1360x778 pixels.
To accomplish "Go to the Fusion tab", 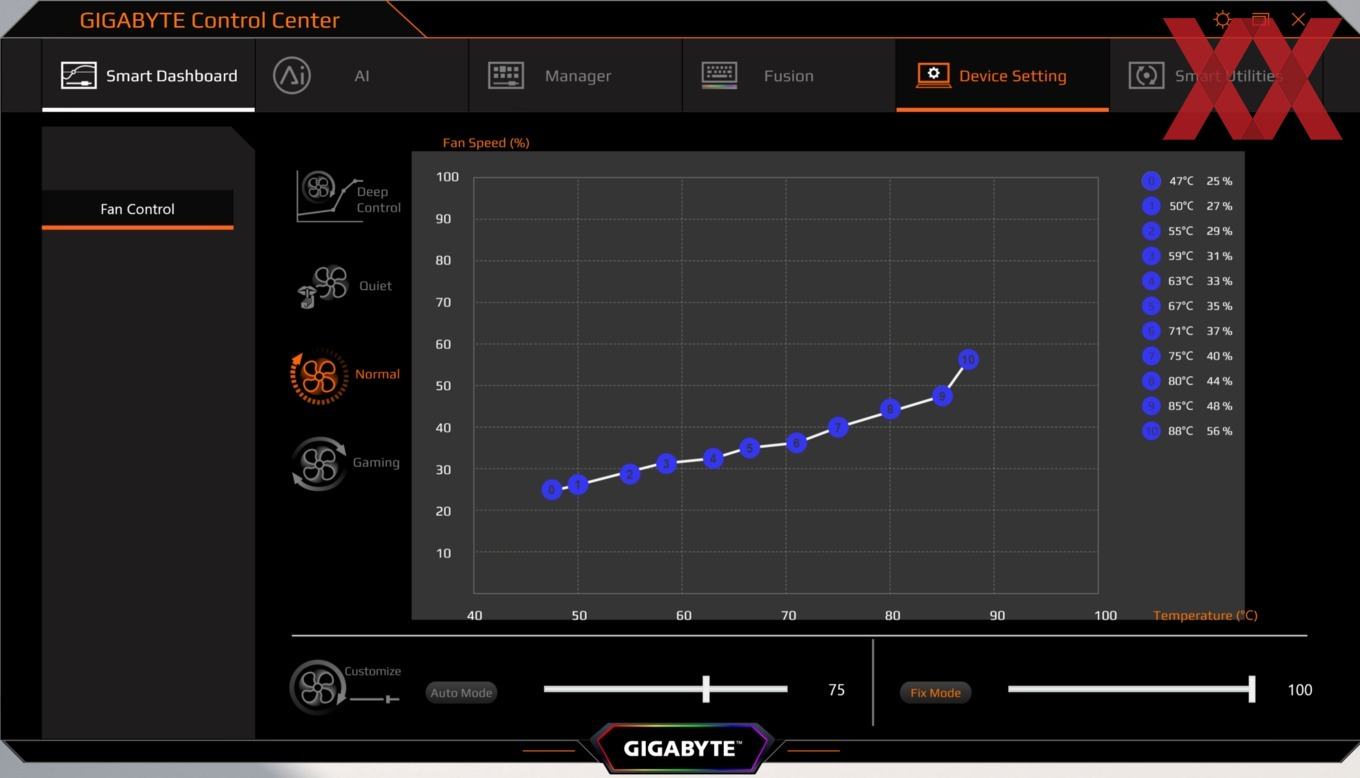I will click(789, 76).
